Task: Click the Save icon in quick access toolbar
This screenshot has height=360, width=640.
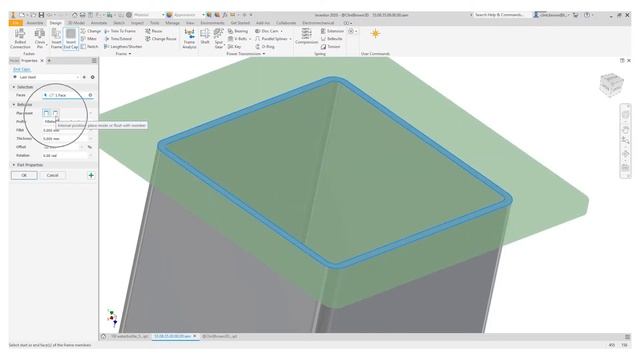Action: (x=41, y=15)
